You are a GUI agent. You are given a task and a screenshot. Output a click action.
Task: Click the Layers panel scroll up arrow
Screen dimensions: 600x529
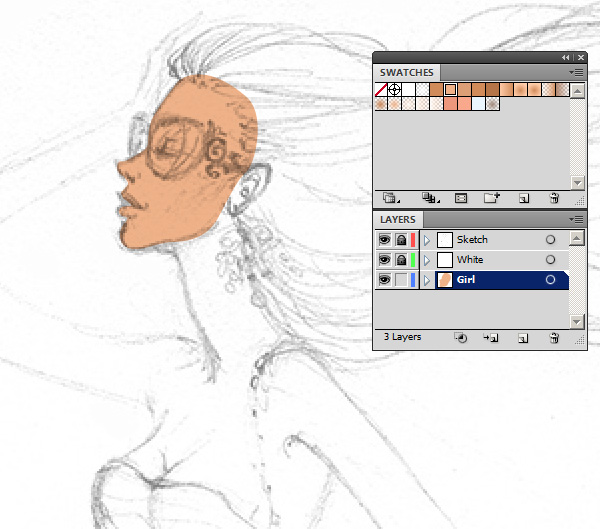click(x=576, y=238)
